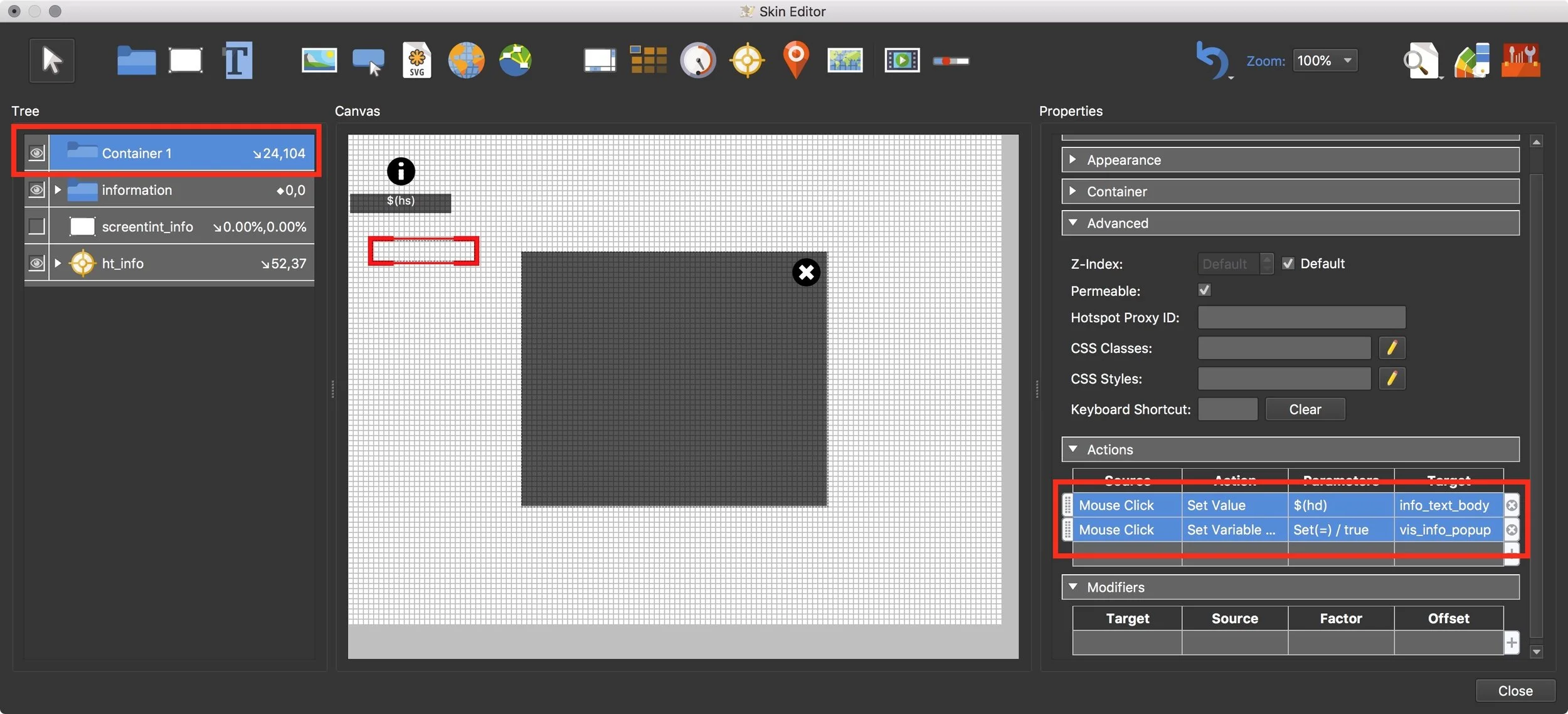This screenshot has height=714, width=1568.
Task: Close the Skin Editor dialog
Action: (x=1515, y=691)
